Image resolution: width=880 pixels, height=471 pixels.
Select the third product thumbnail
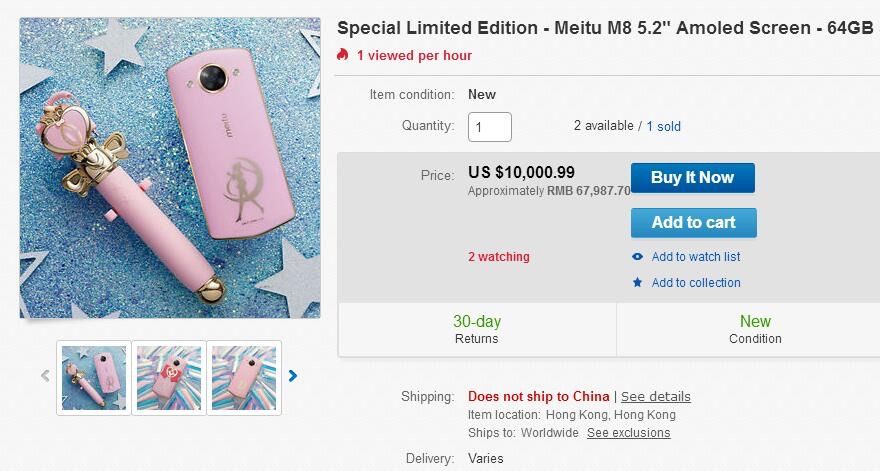point(244,377)
